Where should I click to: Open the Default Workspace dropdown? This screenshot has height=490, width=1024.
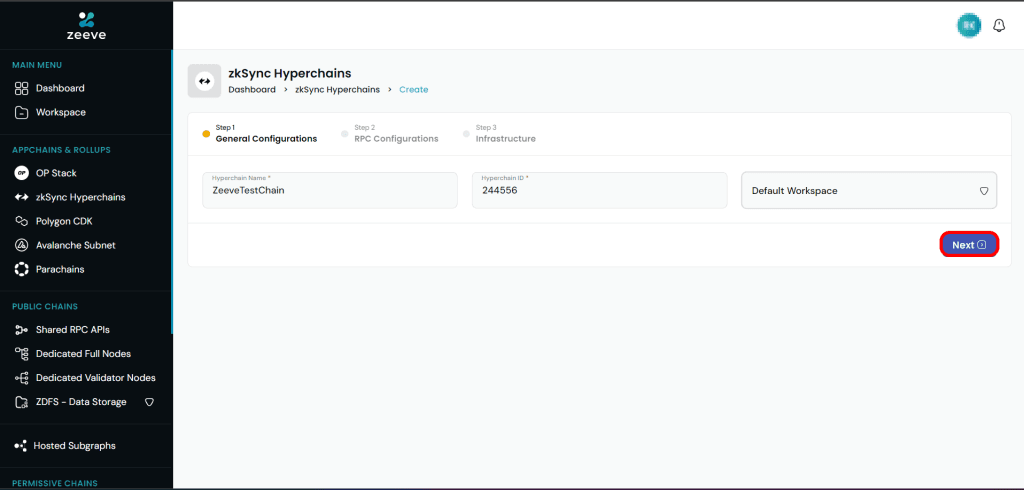coord(869,191)
